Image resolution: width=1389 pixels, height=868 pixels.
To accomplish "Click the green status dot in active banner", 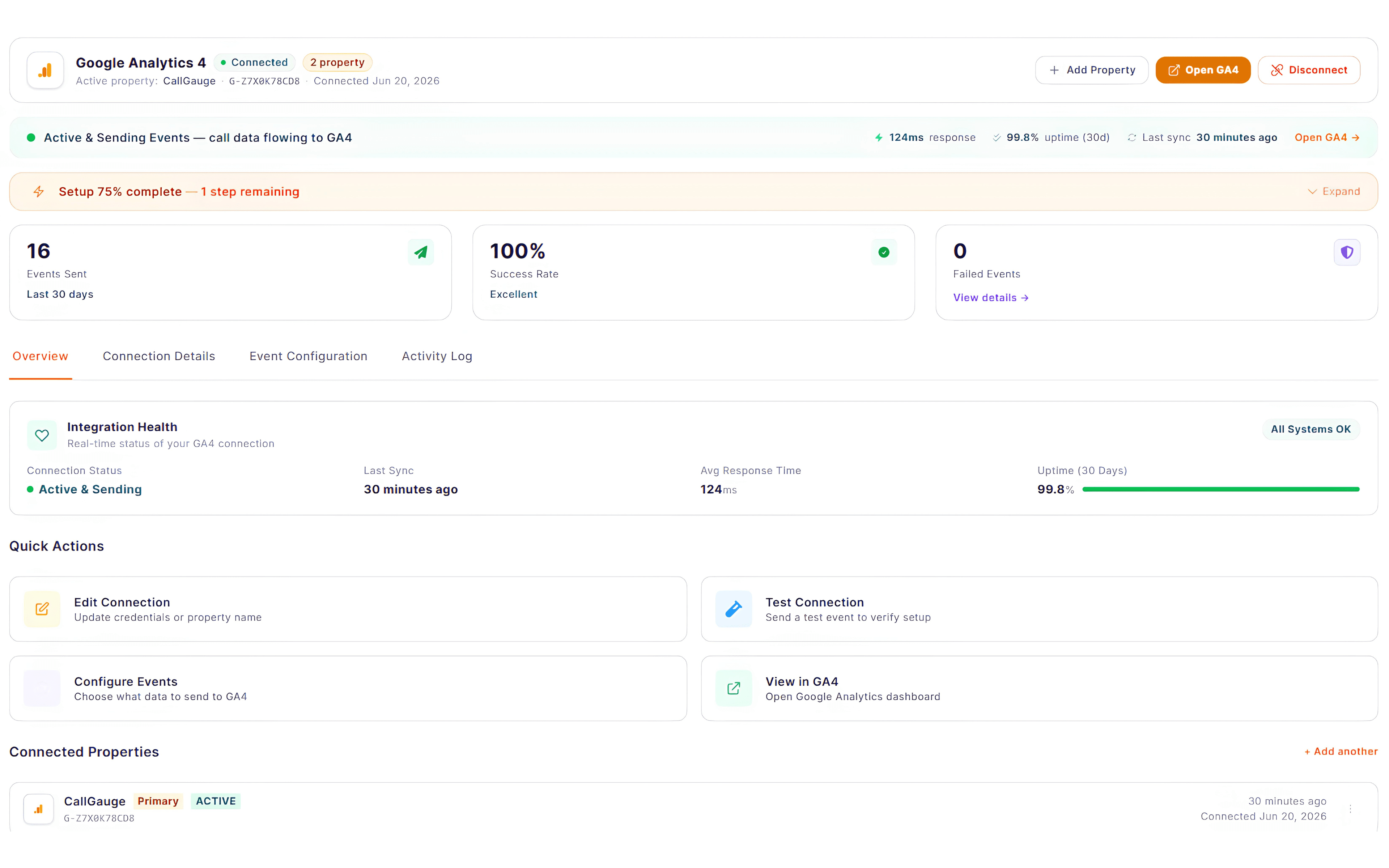I will 31,138.
